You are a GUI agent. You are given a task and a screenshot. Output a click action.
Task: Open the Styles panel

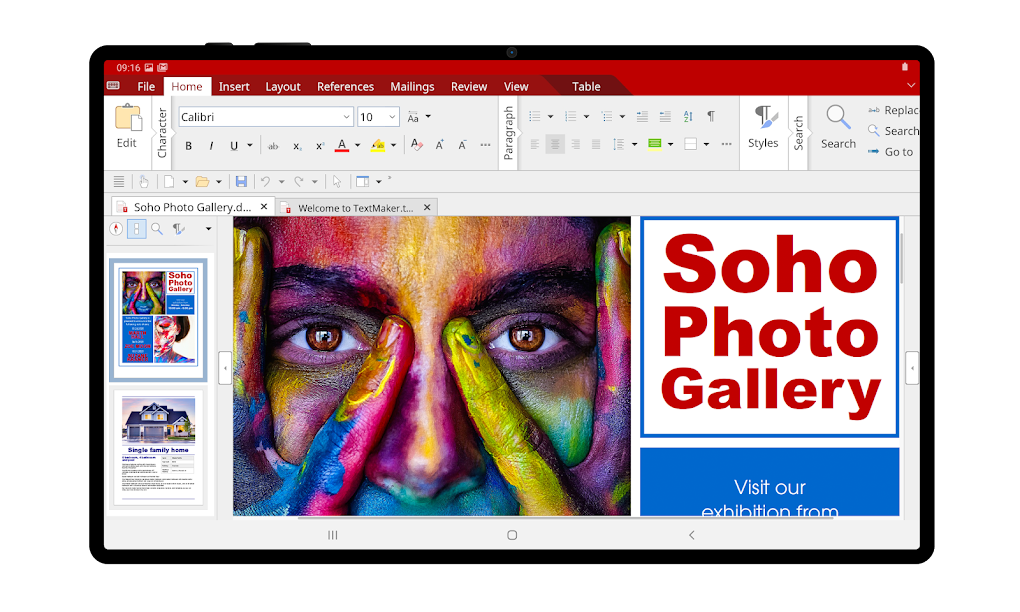[x=763, y=130]
